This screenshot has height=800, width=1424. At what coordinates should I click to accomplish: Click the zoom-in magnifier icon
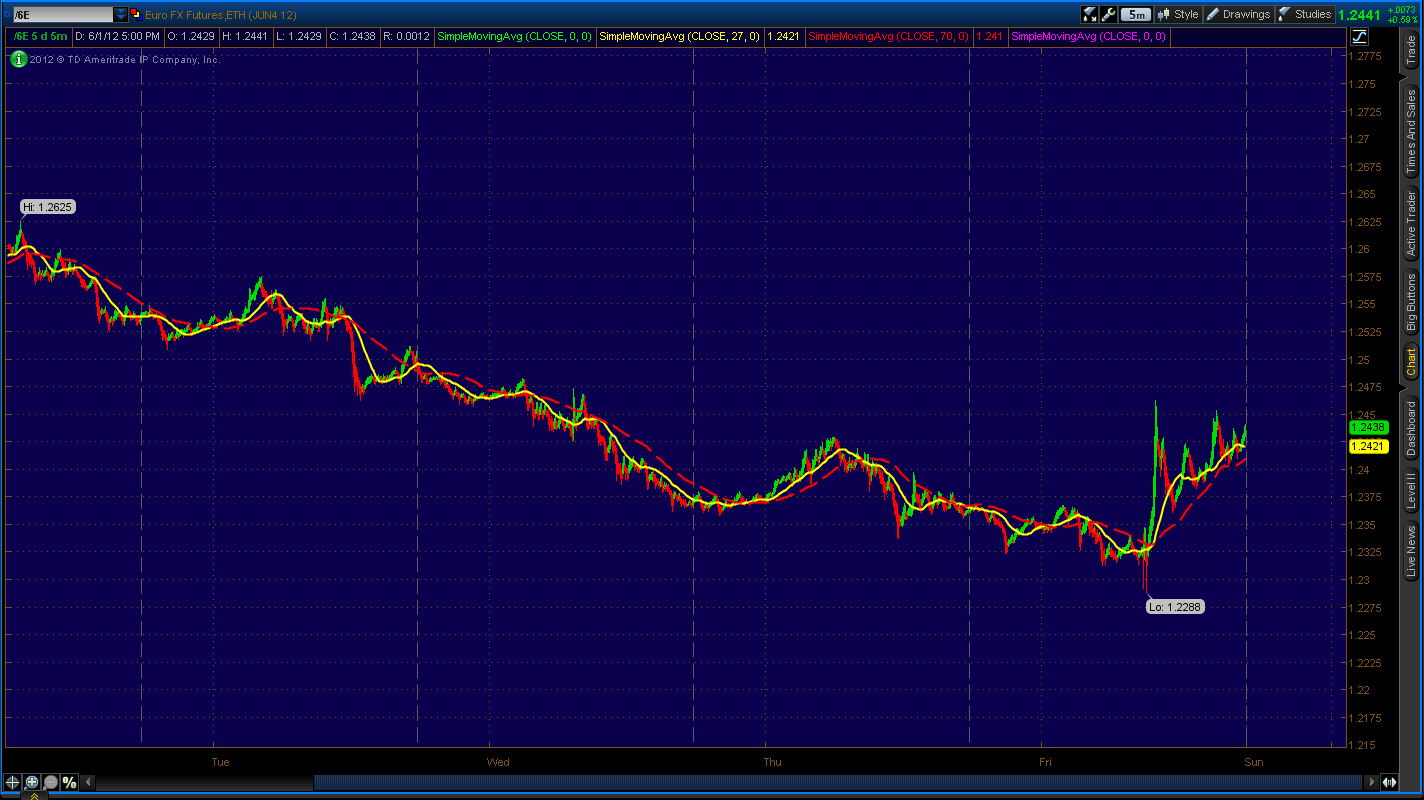pos(31,782)
